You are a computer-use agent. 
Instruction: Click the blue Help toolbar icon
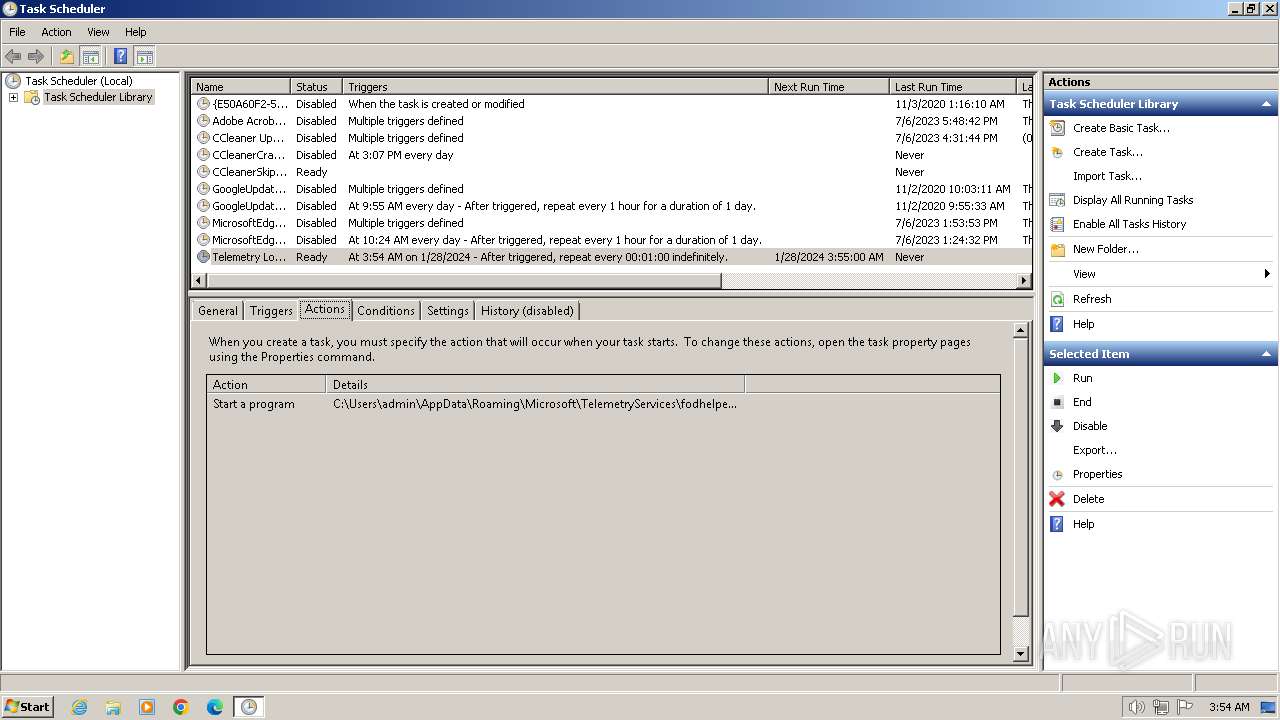121,57
